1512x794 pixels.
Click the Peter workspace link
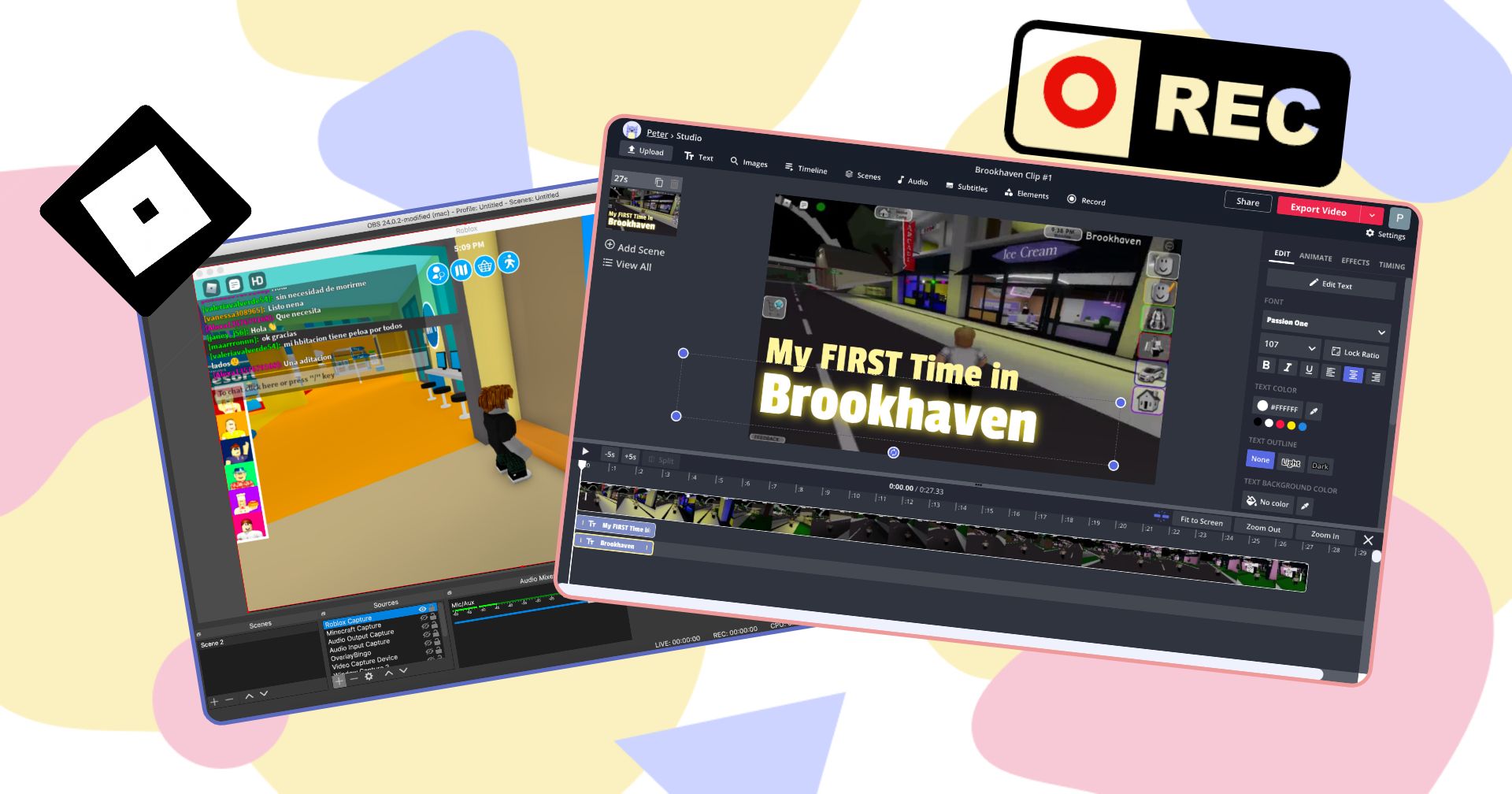(x=657, y=133)
